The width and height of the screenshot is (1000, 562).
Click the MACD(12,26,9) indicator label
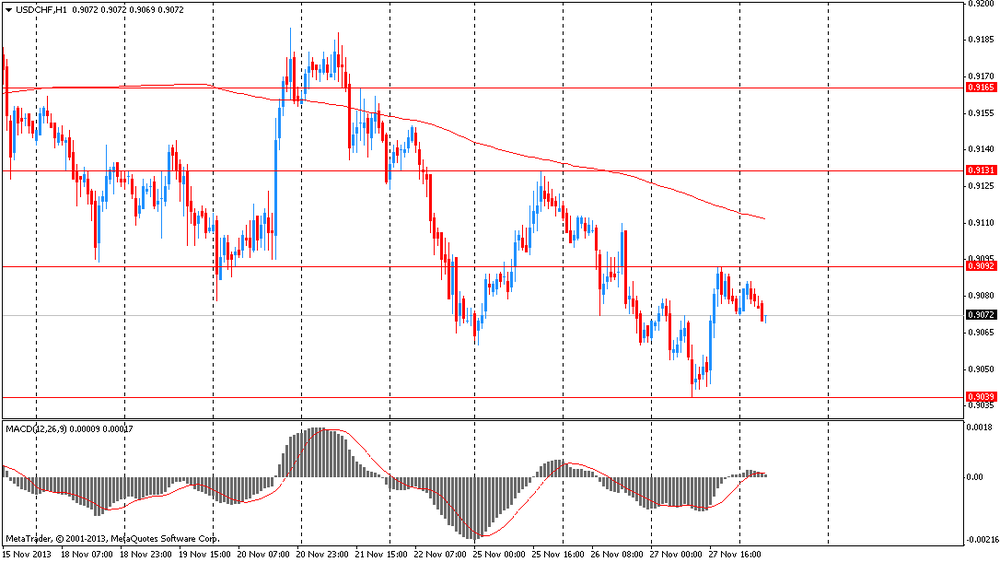(35, 429)
